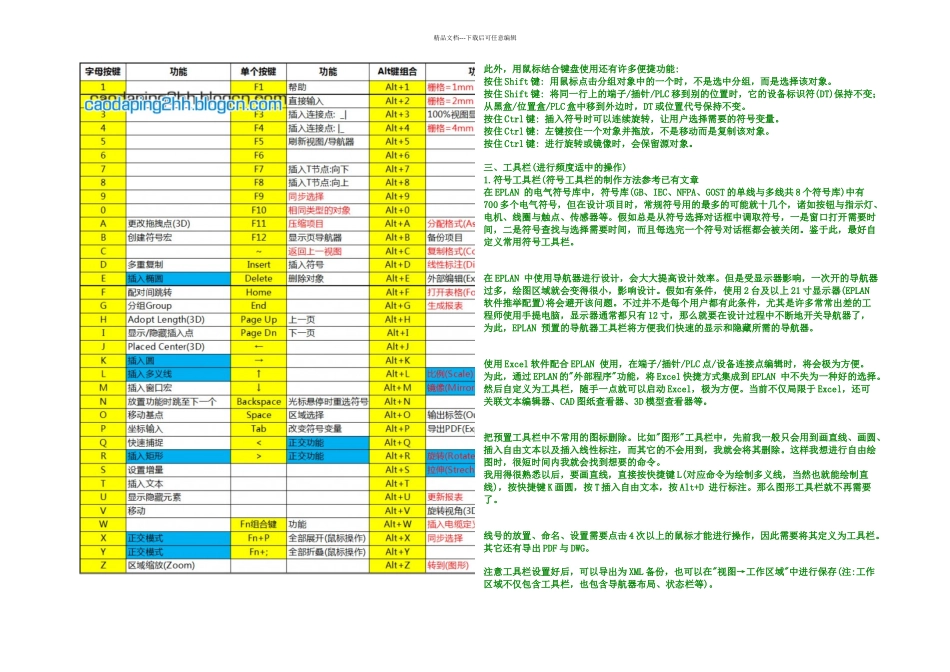950x672 pixels.
Task: Select the '帮助' function cell
Action: 328,87
